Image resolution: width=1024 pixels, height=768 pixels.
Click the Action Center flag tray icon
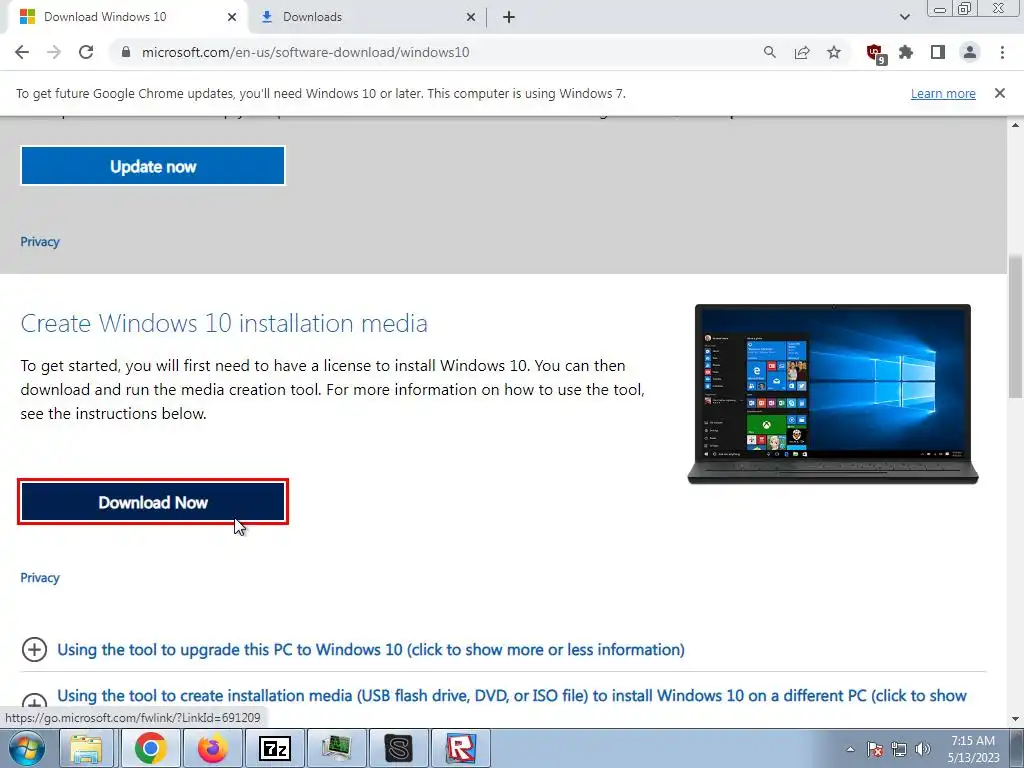click(875, 750)
